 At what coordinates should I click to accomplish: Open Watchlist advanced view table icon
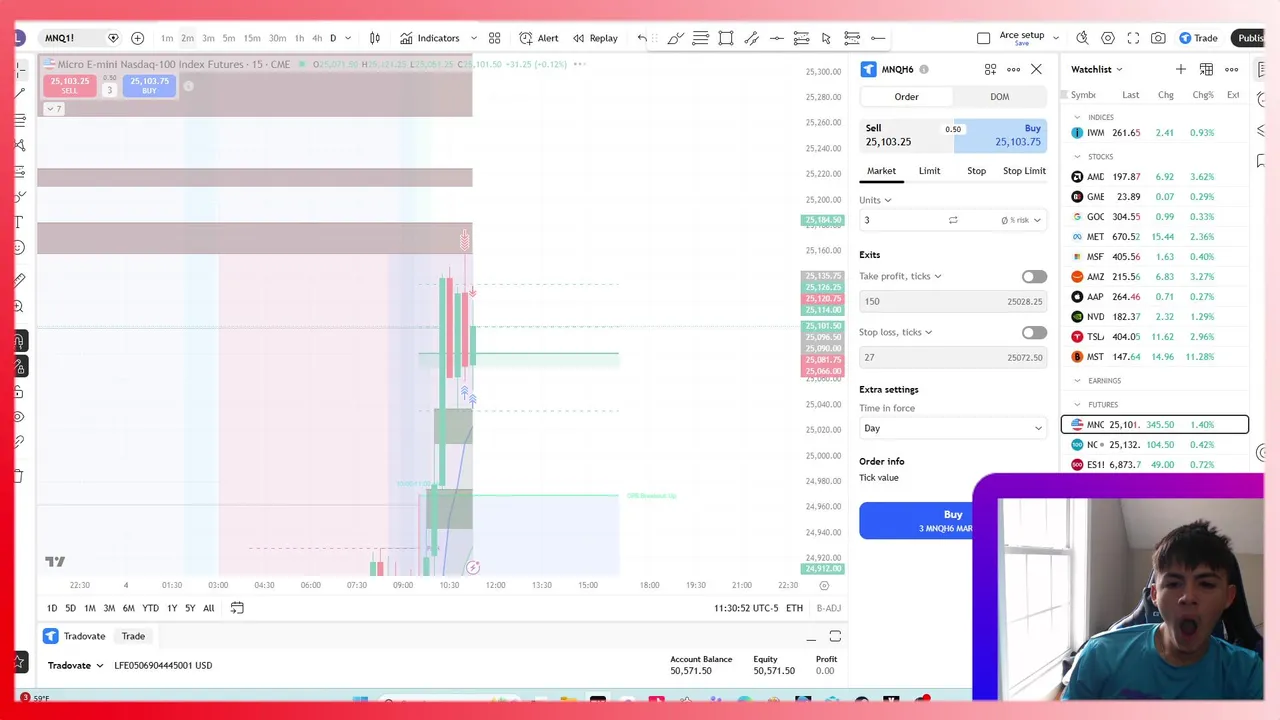pyautogui.click(x=1206, y=69)
